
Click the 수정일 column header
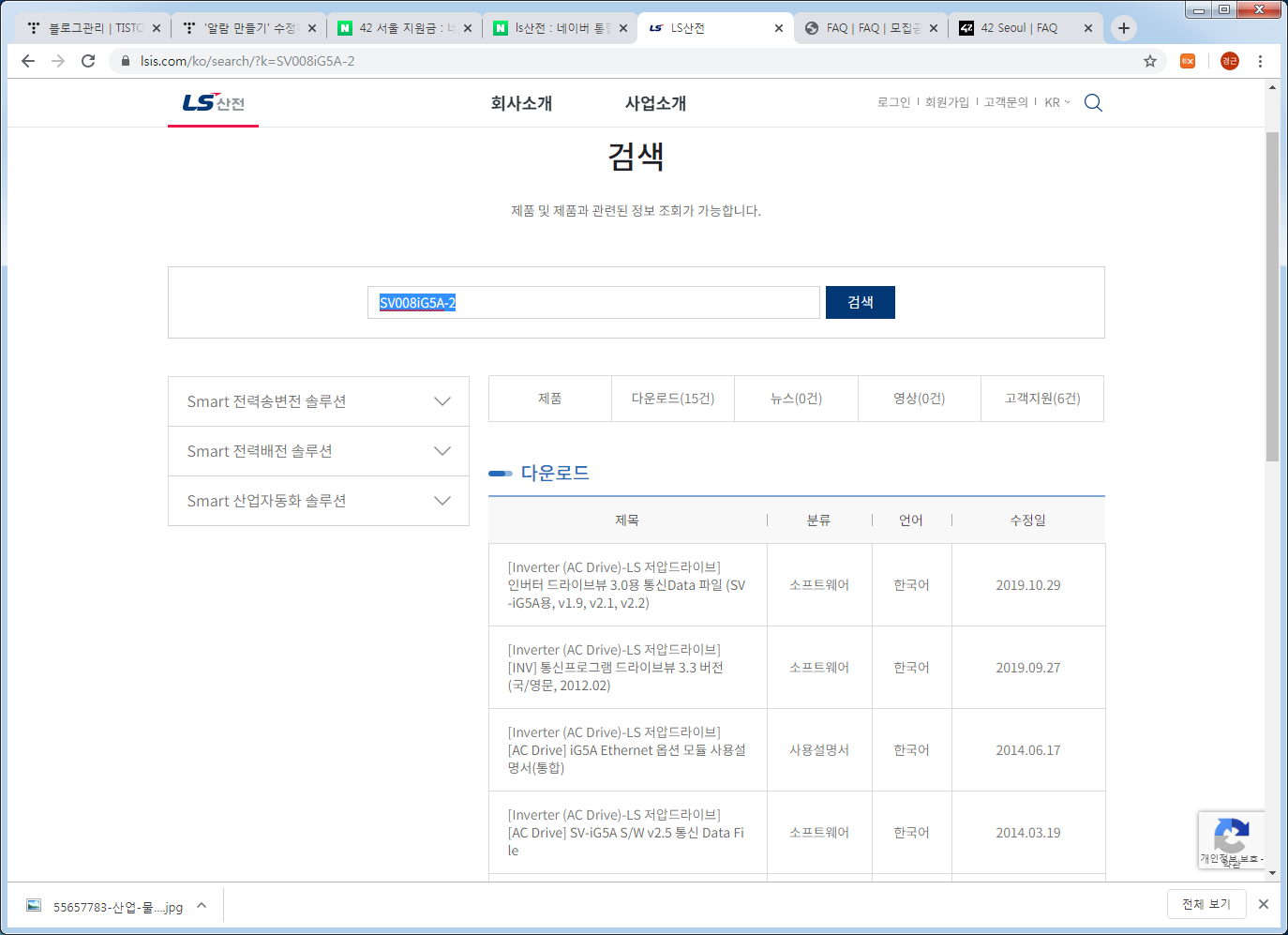coord(1028,520)
